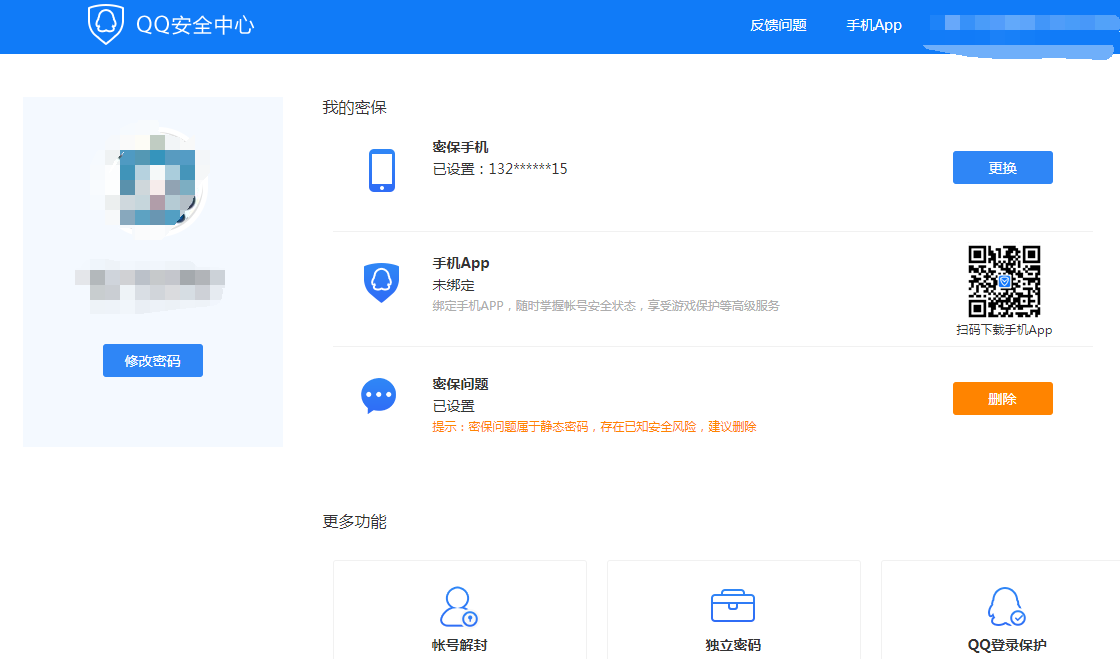Open the 独立密码 briefcase icon
The height and width of the screenshot is (659, 1120).
(733, 606)
